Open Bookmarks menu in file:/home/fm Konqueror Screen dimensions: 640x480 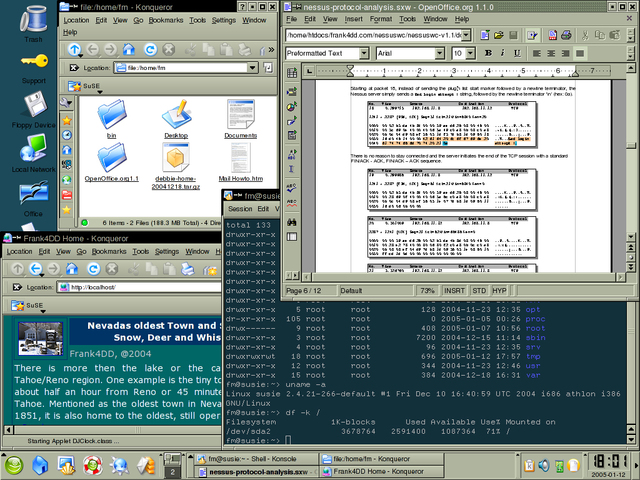click(166, 20)
